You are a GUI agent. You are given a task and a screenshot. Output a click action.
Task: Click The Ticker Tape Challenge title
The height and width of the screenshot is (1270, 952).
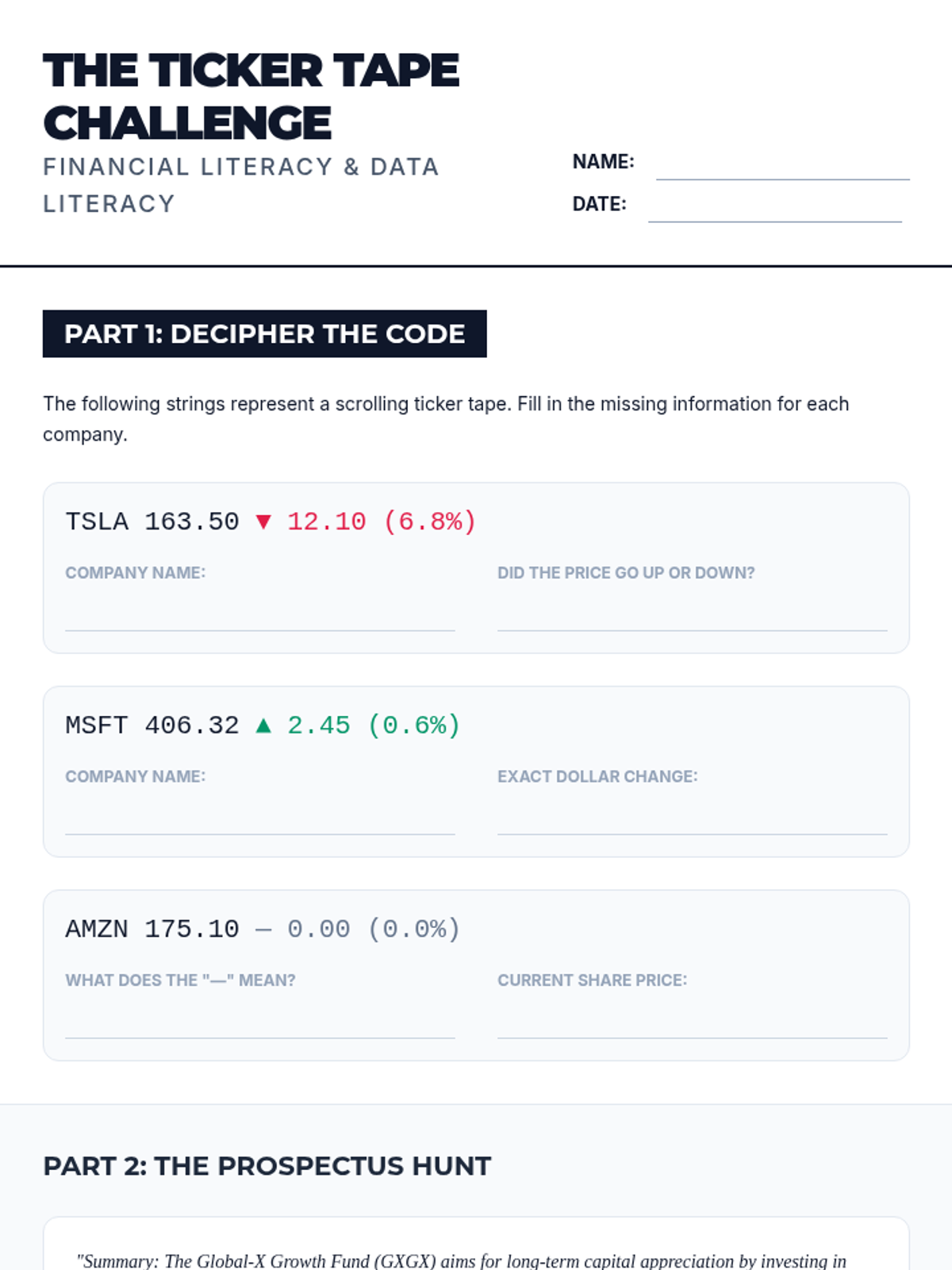(251, 96)
